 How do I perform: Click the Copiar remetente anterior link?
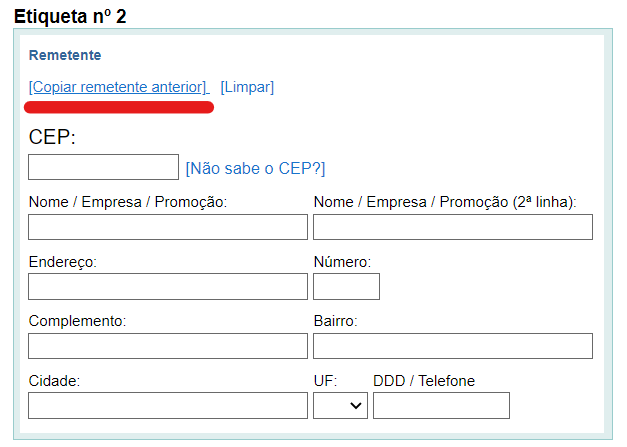coord(118,87)
